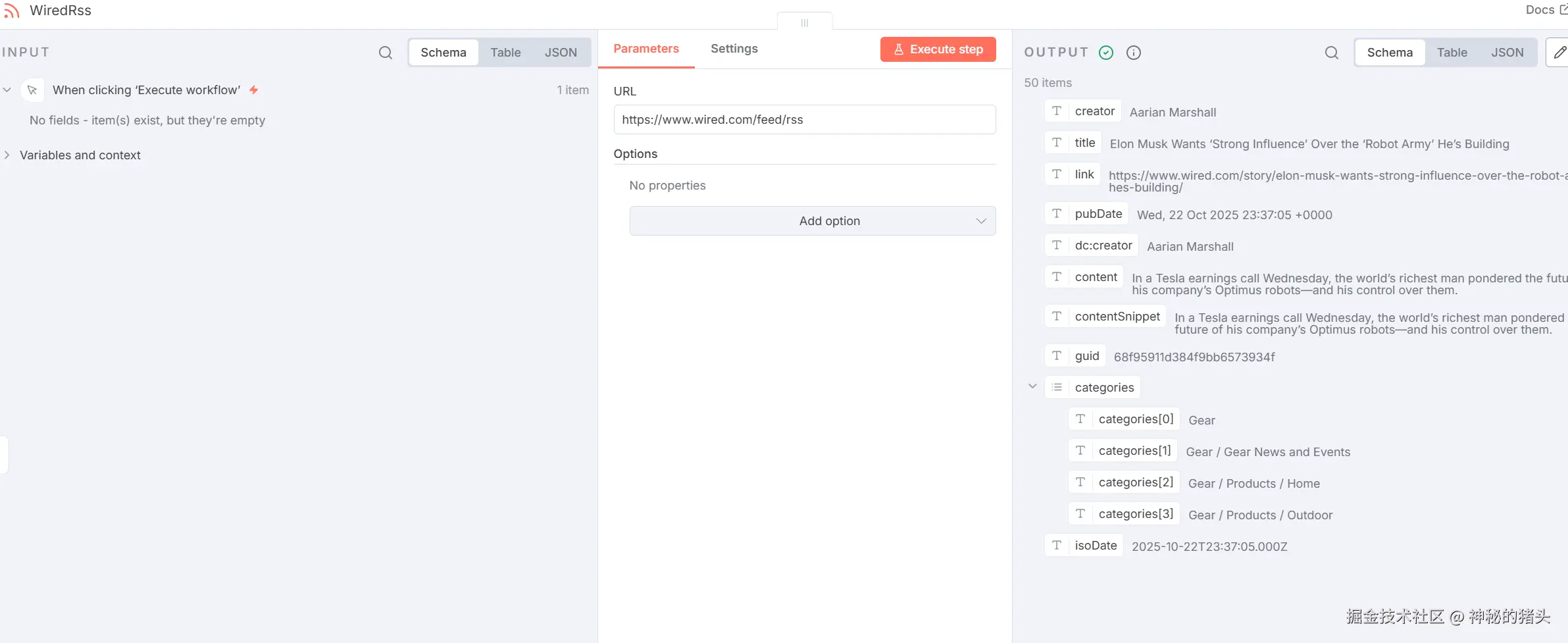Image resolution: width=1568 pixels, height=643 pixels.
Task: Switch output view to Schema
Action: coord(1390,53)
